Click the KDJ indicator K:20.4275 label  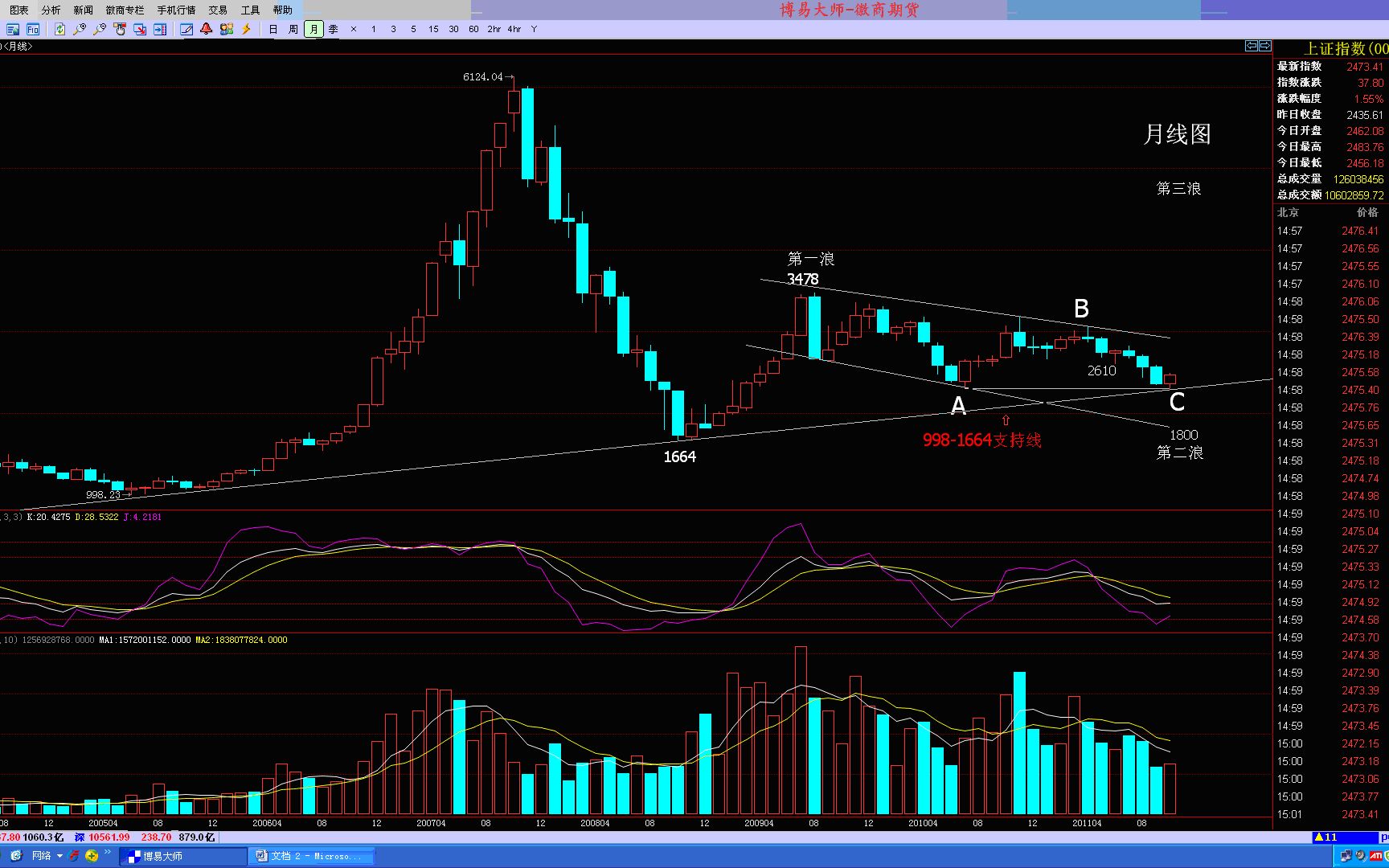pos(48,517)
